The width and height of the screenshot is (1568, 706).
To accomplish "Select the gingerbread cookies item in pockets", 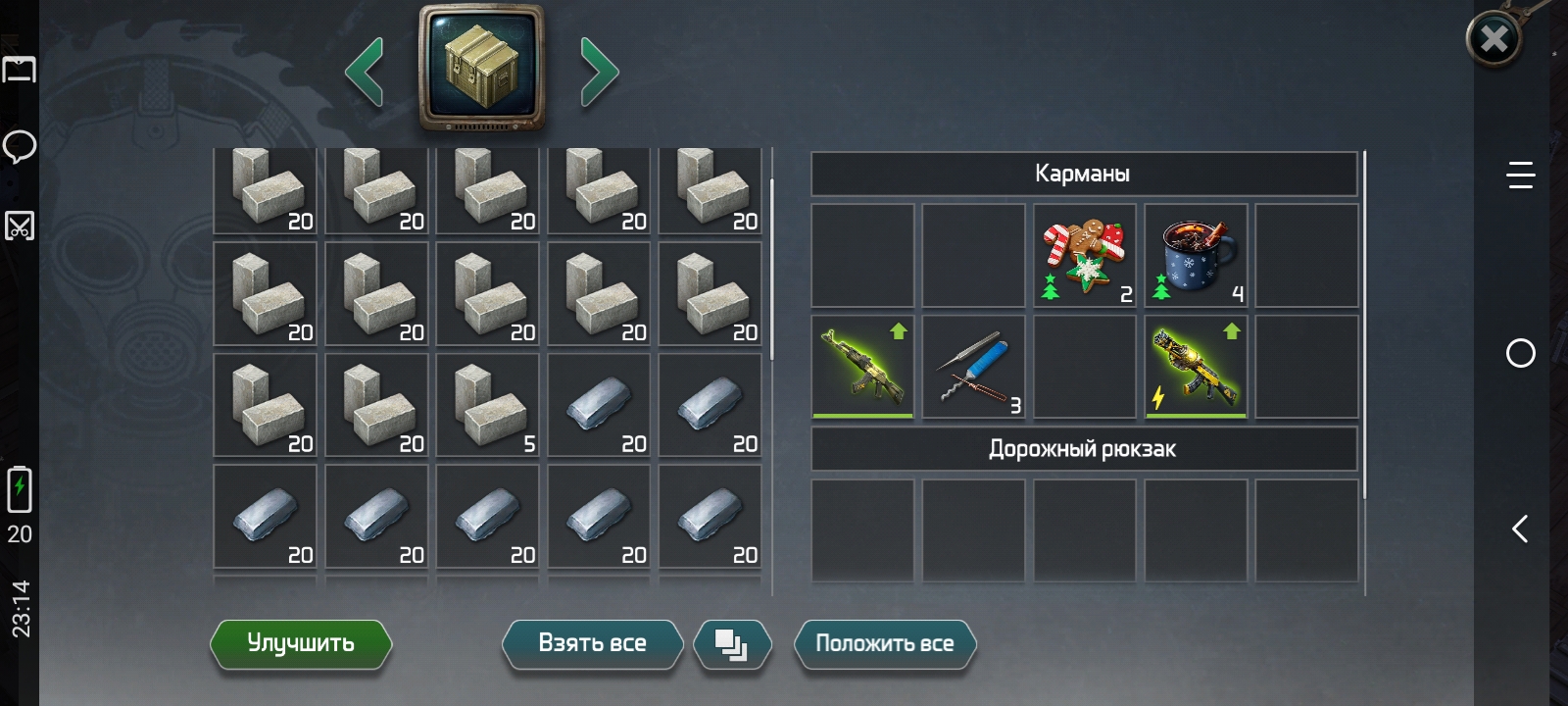I will (x=1085, y=256).
